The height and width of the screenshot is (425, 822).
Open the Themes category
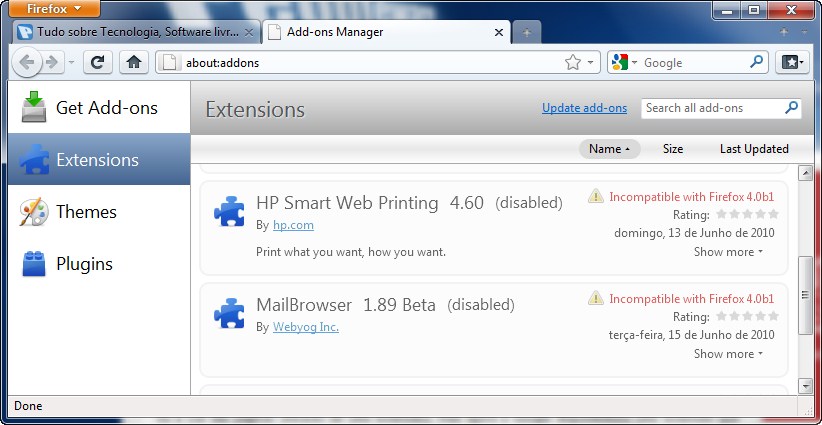click(99, 212)
